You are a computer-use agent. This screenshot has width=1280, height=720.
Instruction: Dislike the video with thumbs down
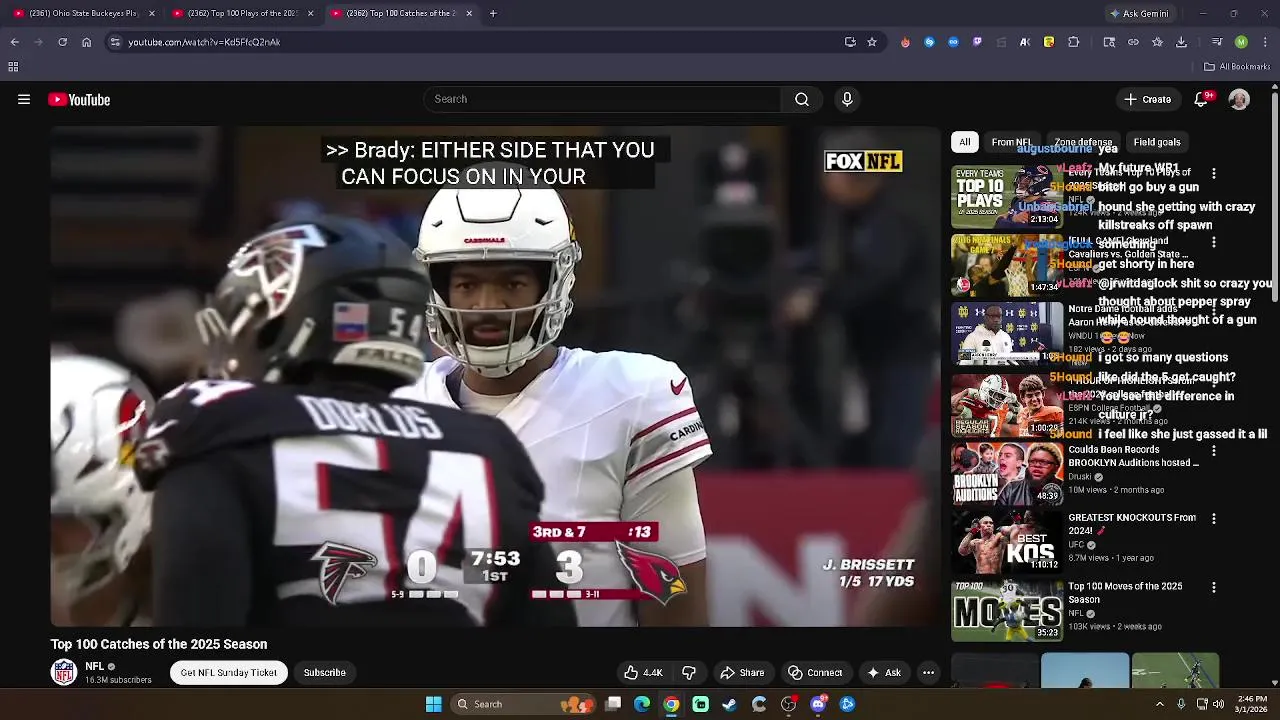pyautogui.click(x=688, y=673)
